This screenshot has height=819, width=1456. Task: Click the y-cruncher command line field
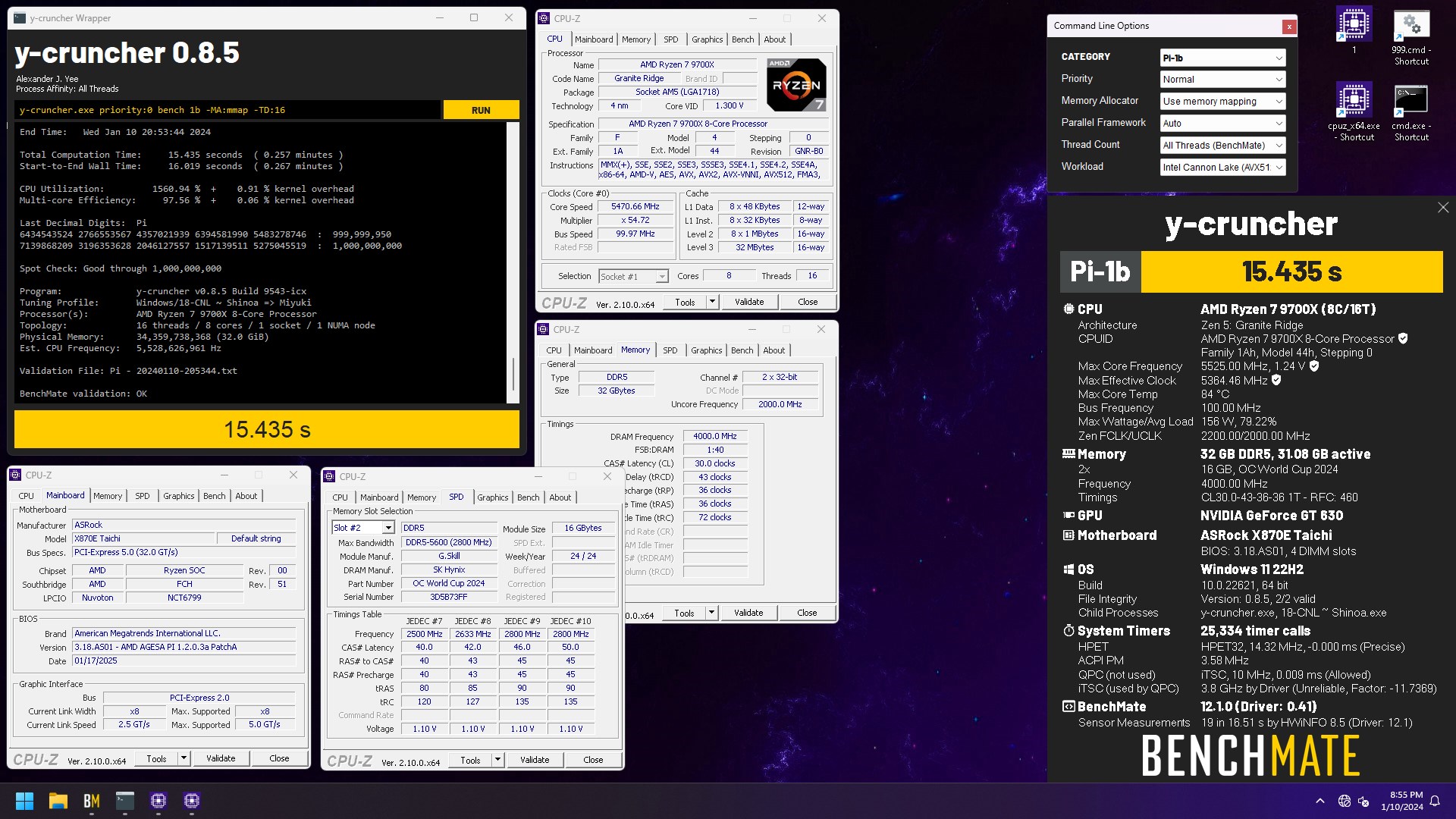pos(227,110)
